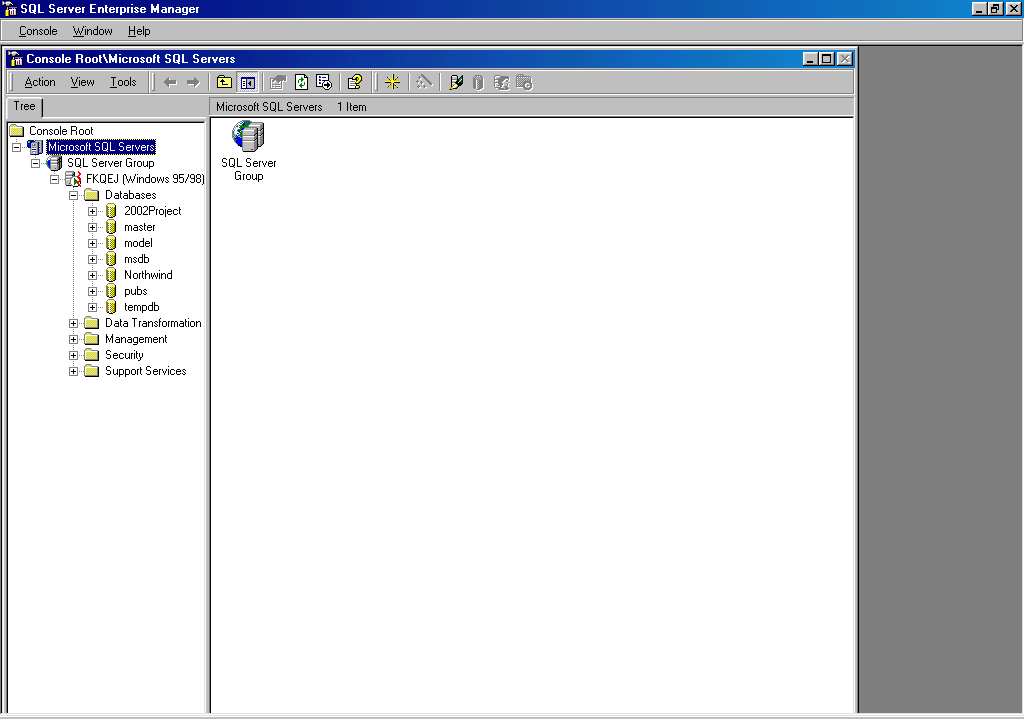Expand the Northwind database node

(93, 275)
